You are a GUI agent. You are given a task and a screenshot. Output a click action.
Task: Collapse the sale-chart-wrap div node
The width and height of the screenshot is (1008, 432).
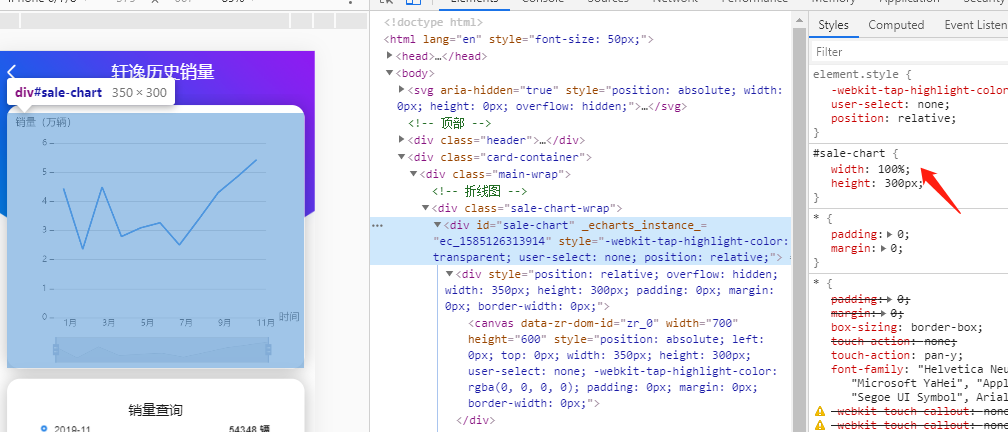point(426,207)
